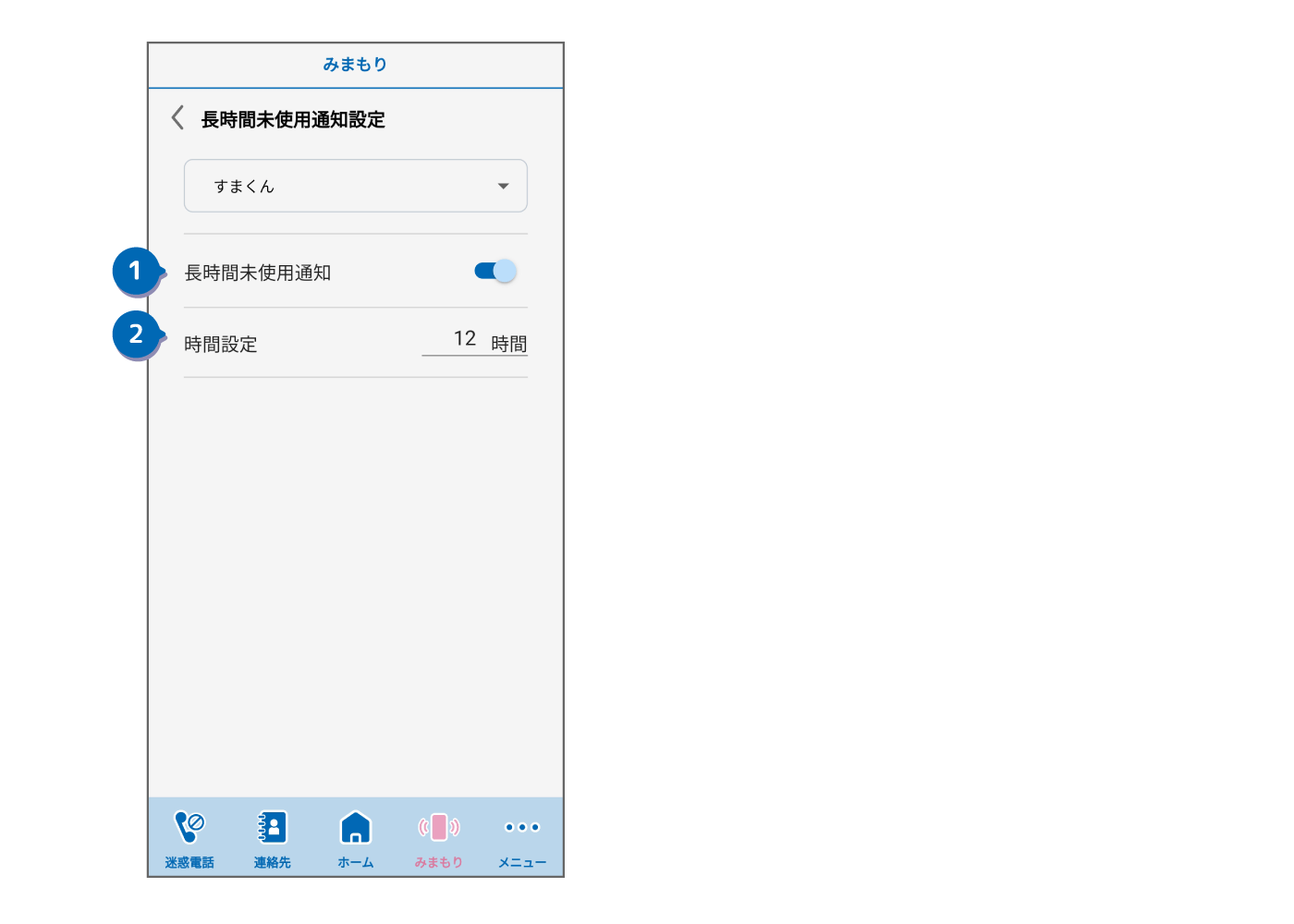Image resolution: width=1294 pixels, height=924 pixels.
Task: Tap the 迷惑電話 tab label
Action: pyautogui.click(x=189, y=862)
